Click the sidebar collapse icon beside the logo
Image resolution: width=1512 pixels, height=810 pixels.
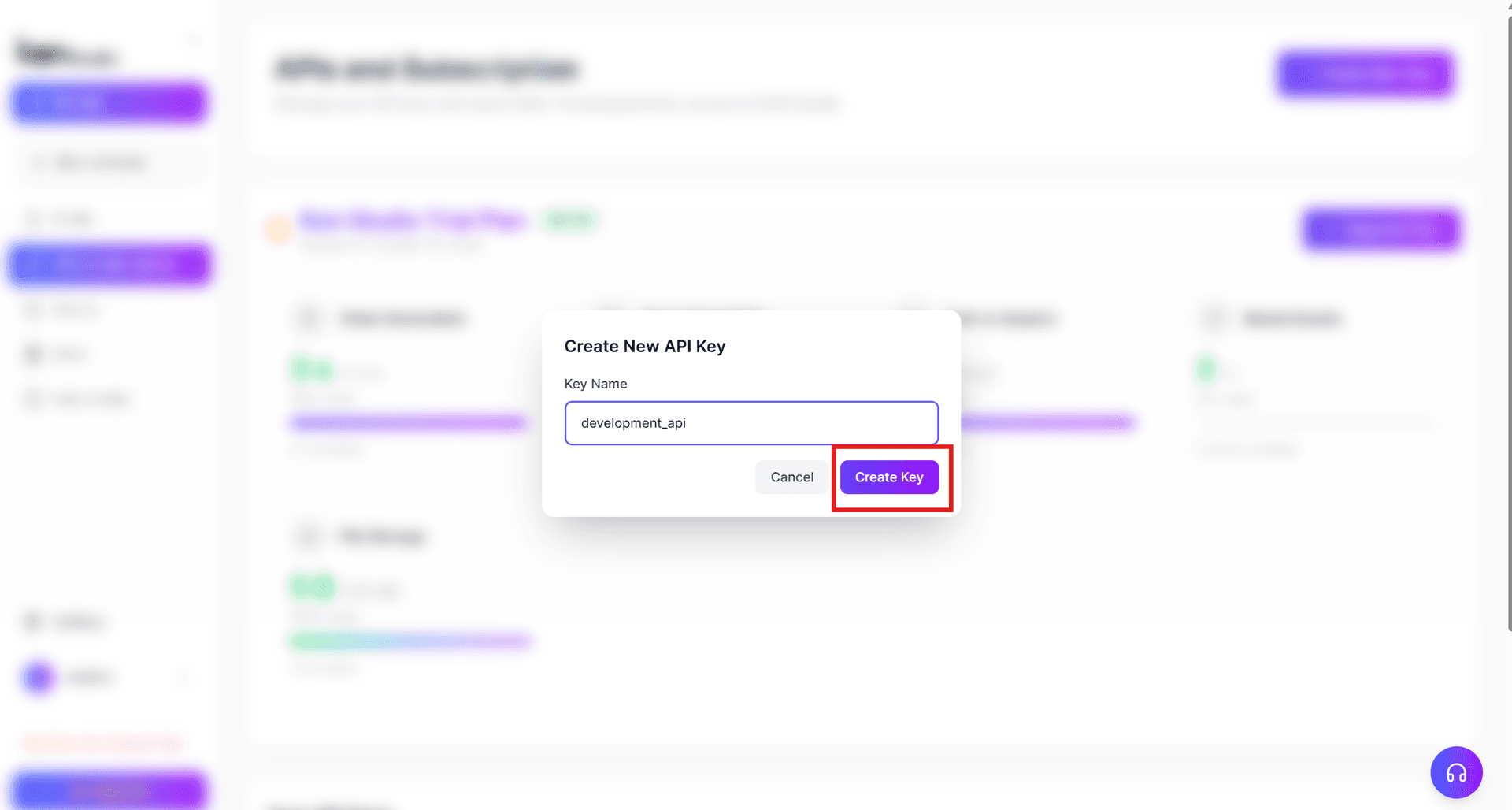pyautogui.click(x=194, y=39)
